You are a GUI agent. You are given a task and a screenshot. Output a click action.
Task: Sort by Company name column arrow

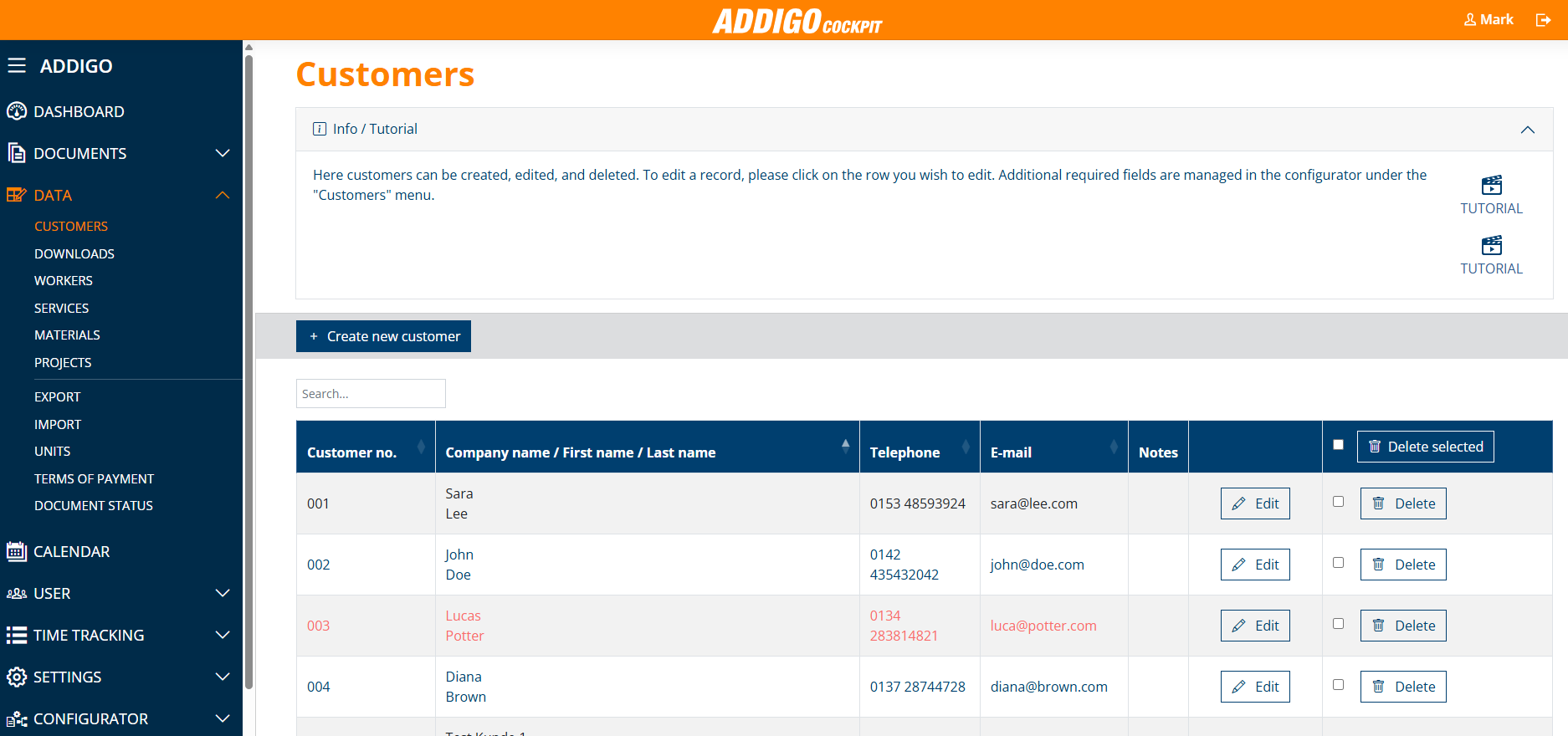coord(846,447)
